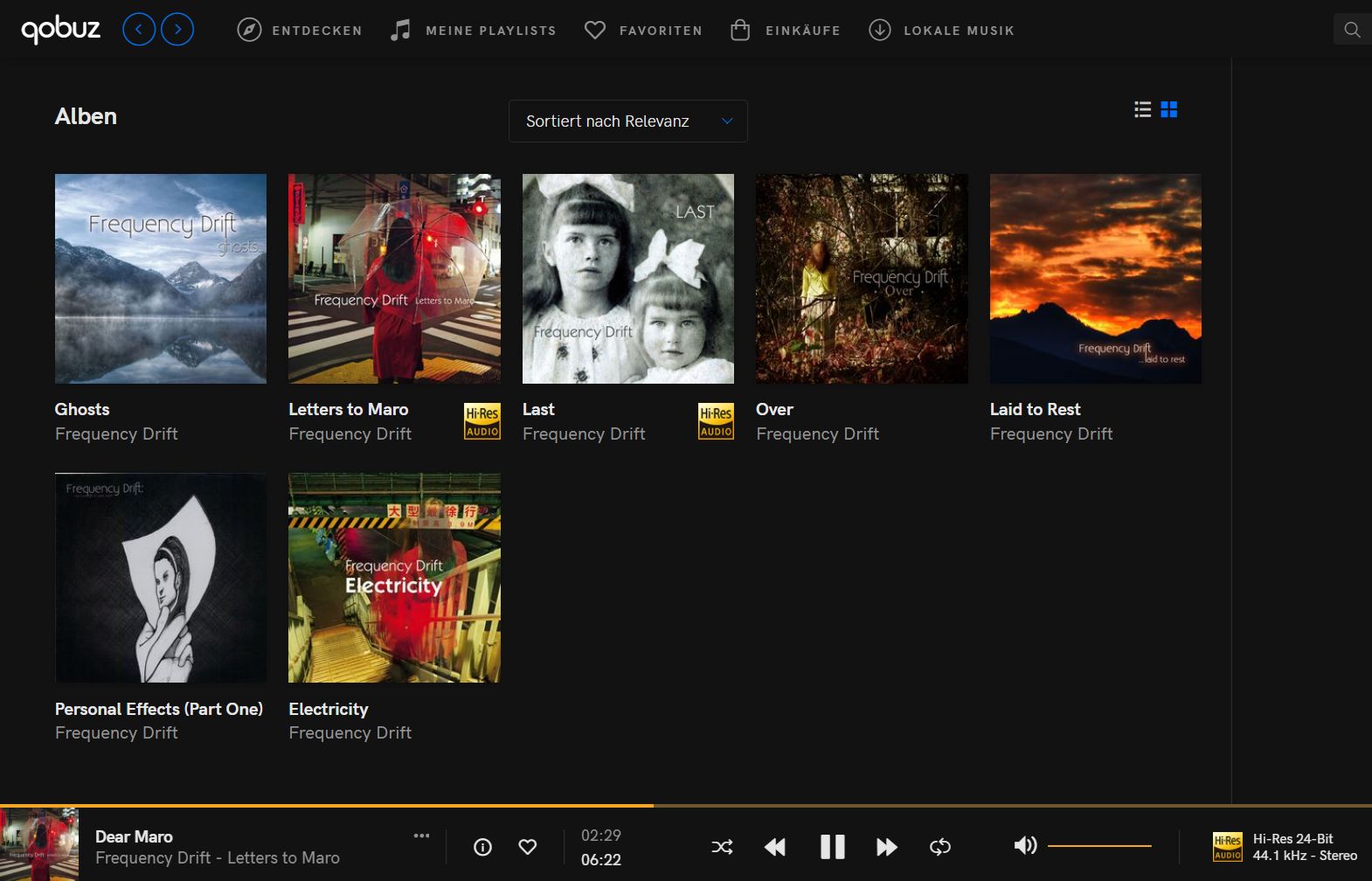This screenshot has height=881, width=1372.
Task: Click the Personal Effects (Part One) title
Action: click(x=159, y=709)
